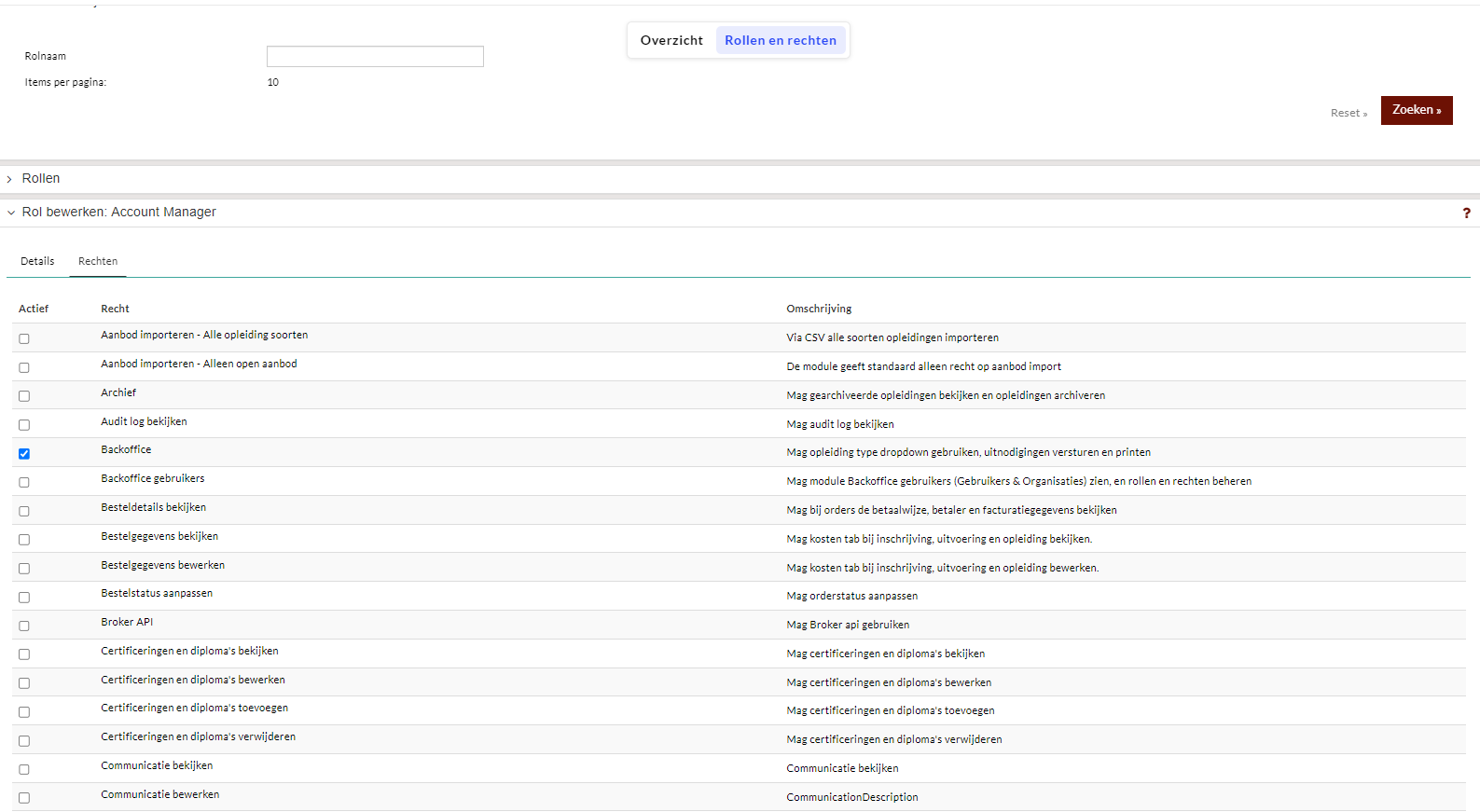This screenshot has height=812, width=1480.
Task: Tick the Broker API checkbox
Action: pyautogui.click(x=24, y=626)
